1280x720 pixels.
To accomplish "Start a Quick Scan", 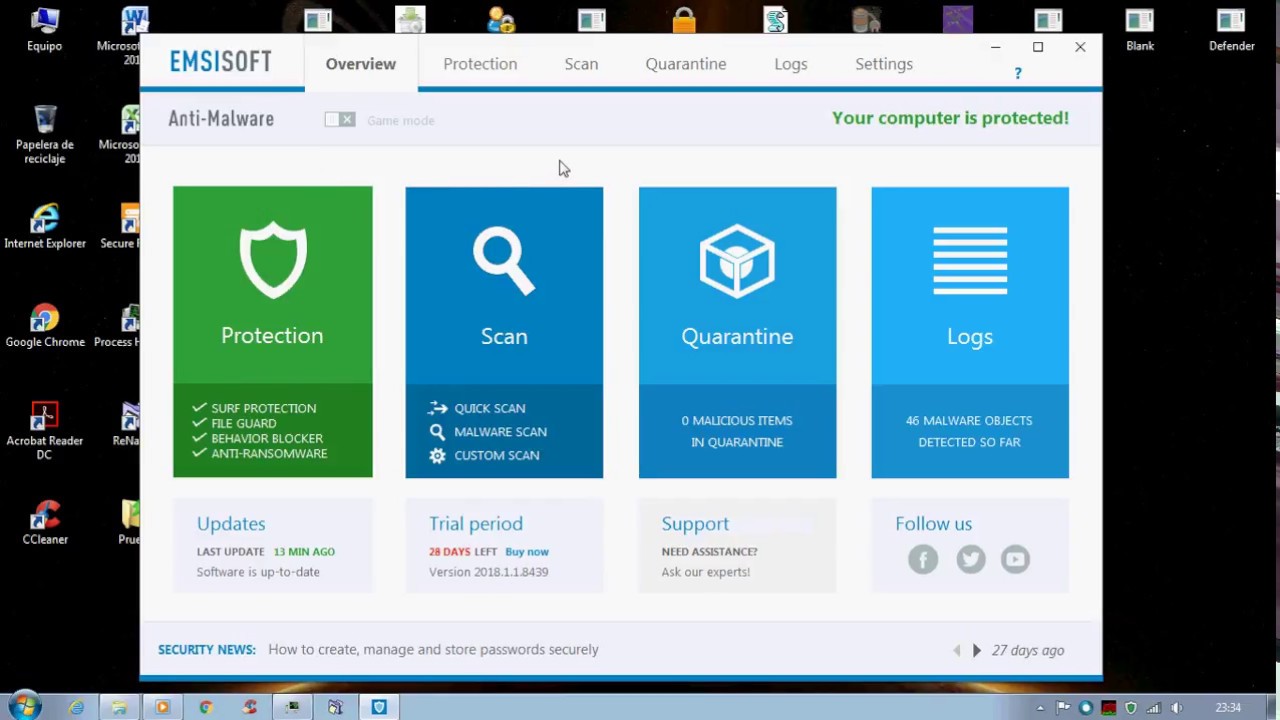I will tap(477, 408).
